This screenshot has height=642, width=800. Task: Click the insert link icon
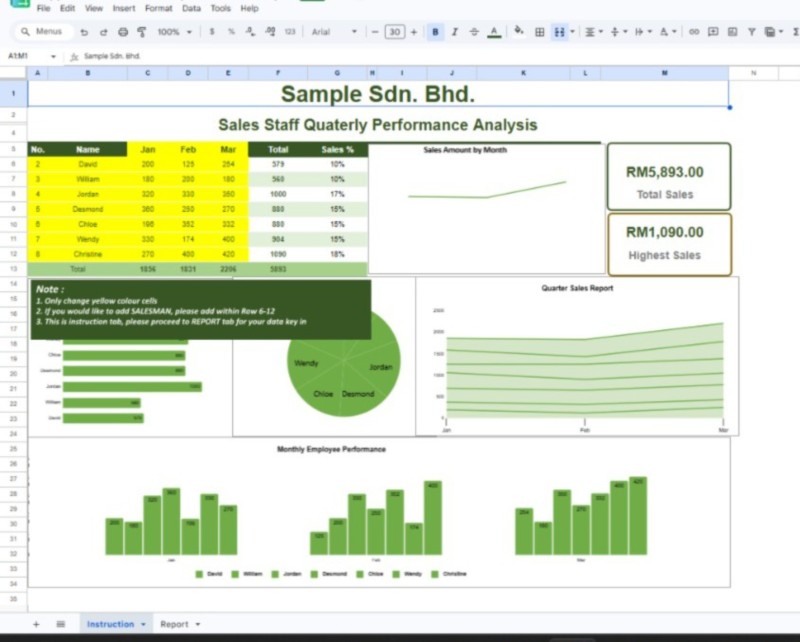[x=694, y=32]
